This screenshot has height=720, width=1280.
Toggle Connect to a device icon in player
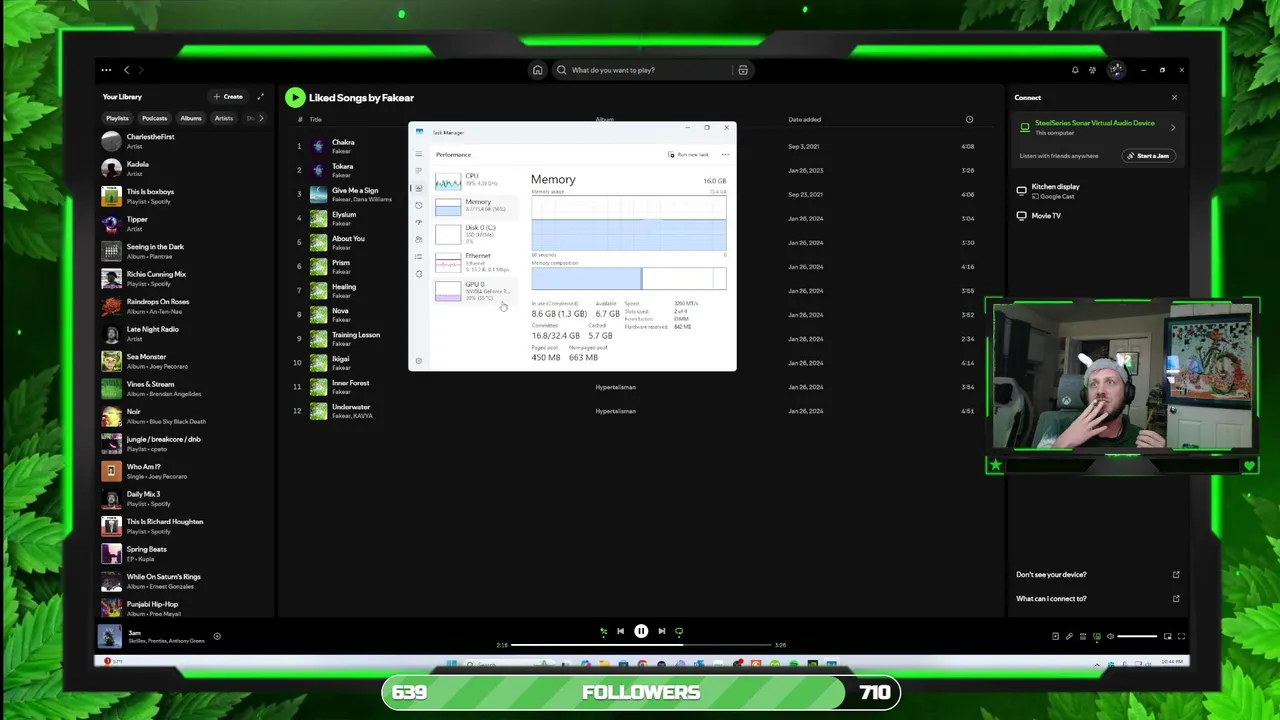tap(1097, 636)
